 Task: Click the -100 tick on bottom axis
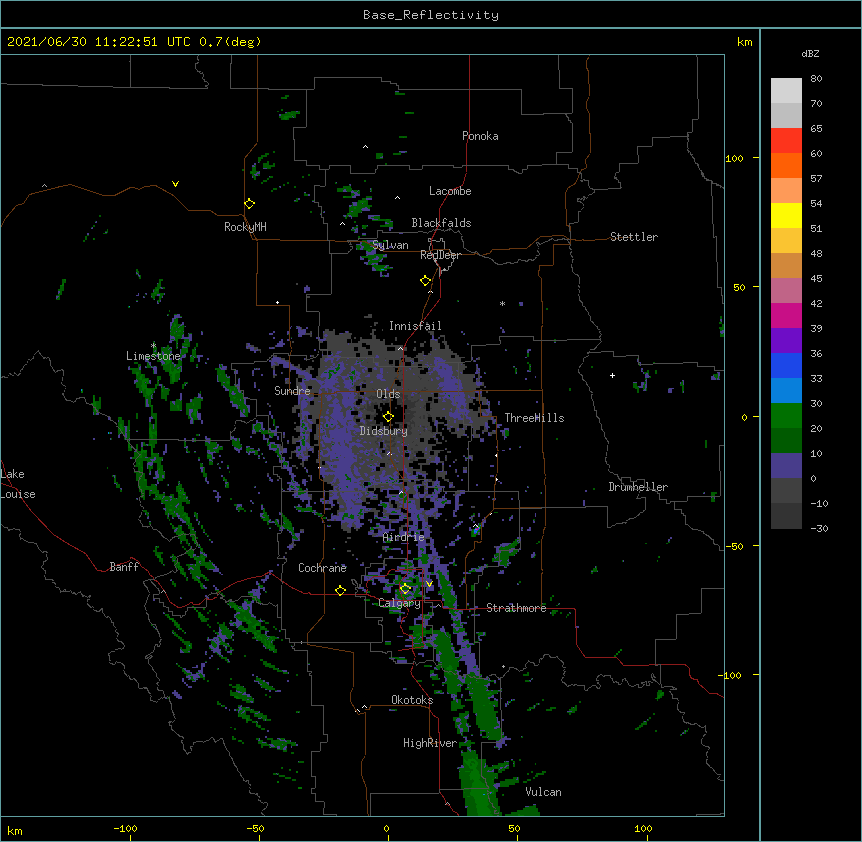point(125,828)
